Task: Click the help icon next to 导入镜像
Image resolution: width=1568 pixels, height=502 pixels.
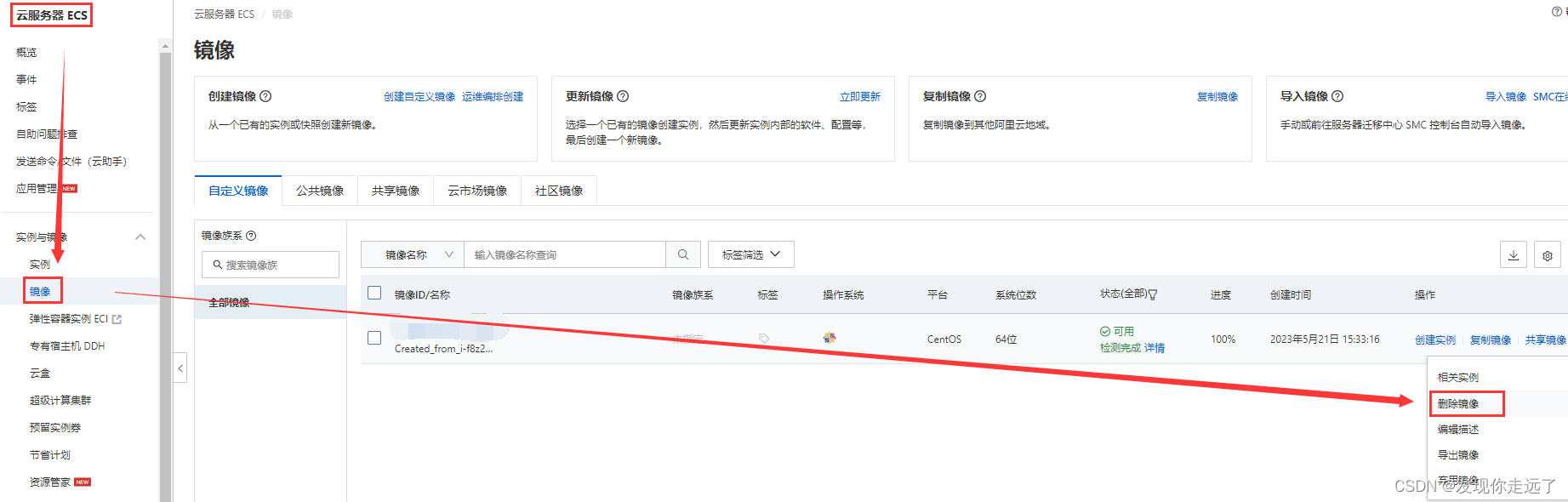Action: coord(1337,96)
